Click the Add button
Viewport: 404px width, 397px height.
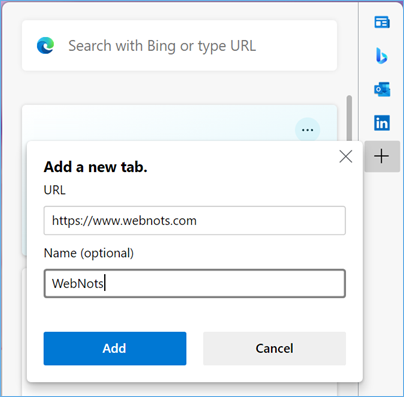115,348
